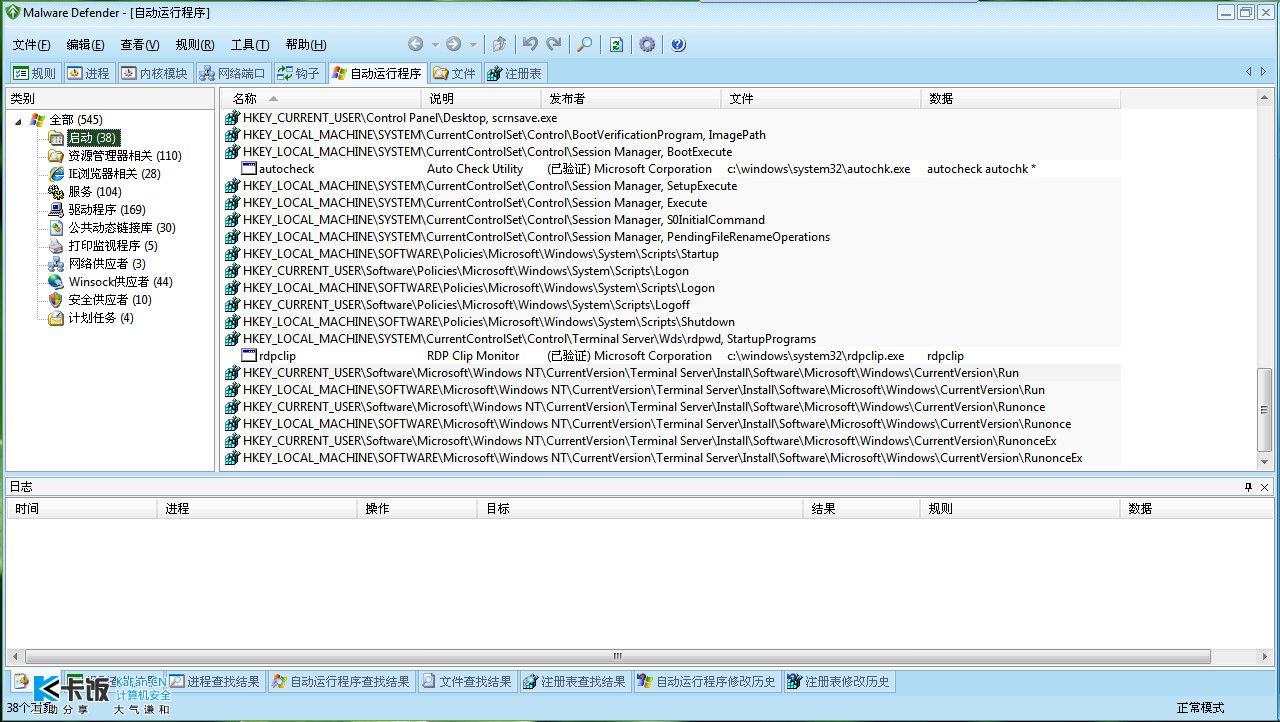Open settings via the gear icon
This screenshot has width=1280, height=722.
[647, 44]
